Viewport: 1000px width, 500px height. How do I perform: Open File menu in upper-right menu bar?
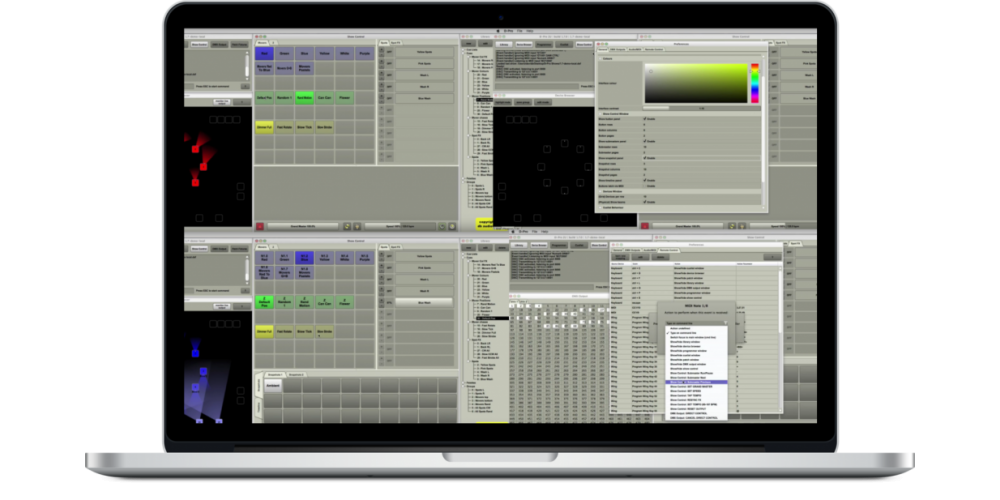tap(519, 31)
